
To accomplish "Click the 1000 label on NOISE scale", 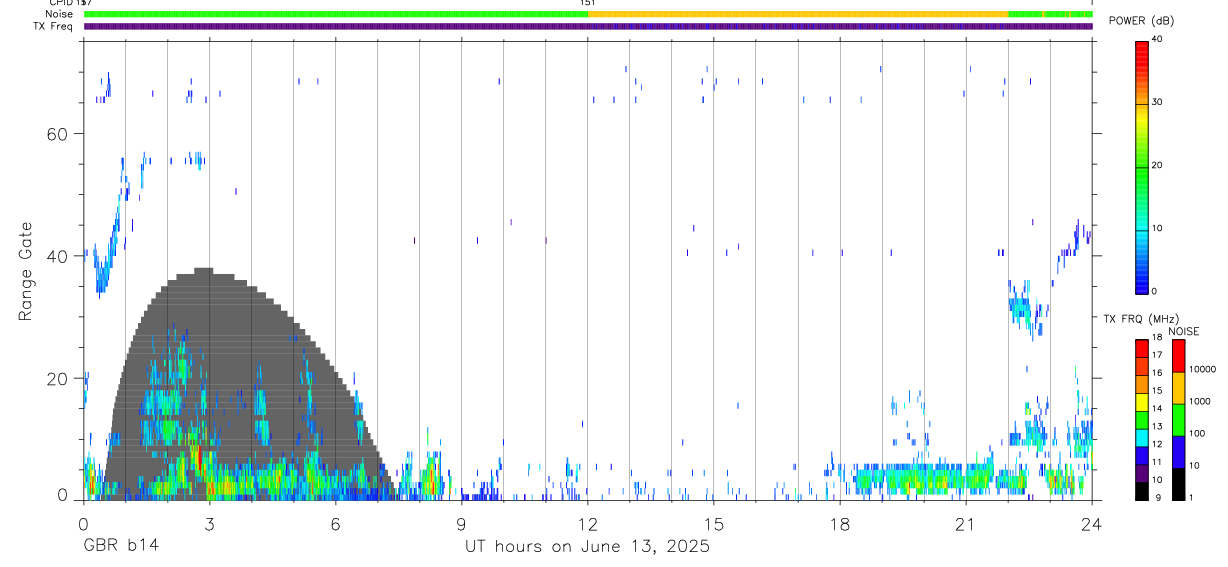I will pyautogui.click(x=1199, y=402).
